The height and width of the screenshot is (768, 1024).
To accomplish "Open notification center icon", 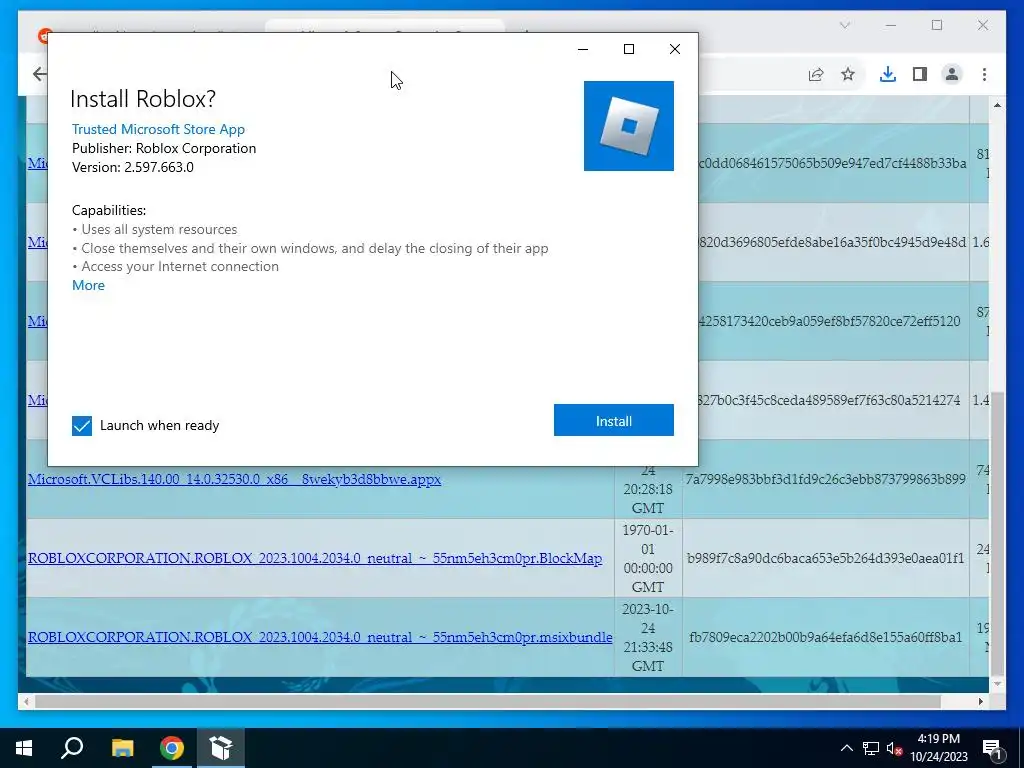I will tap(992, 749).
